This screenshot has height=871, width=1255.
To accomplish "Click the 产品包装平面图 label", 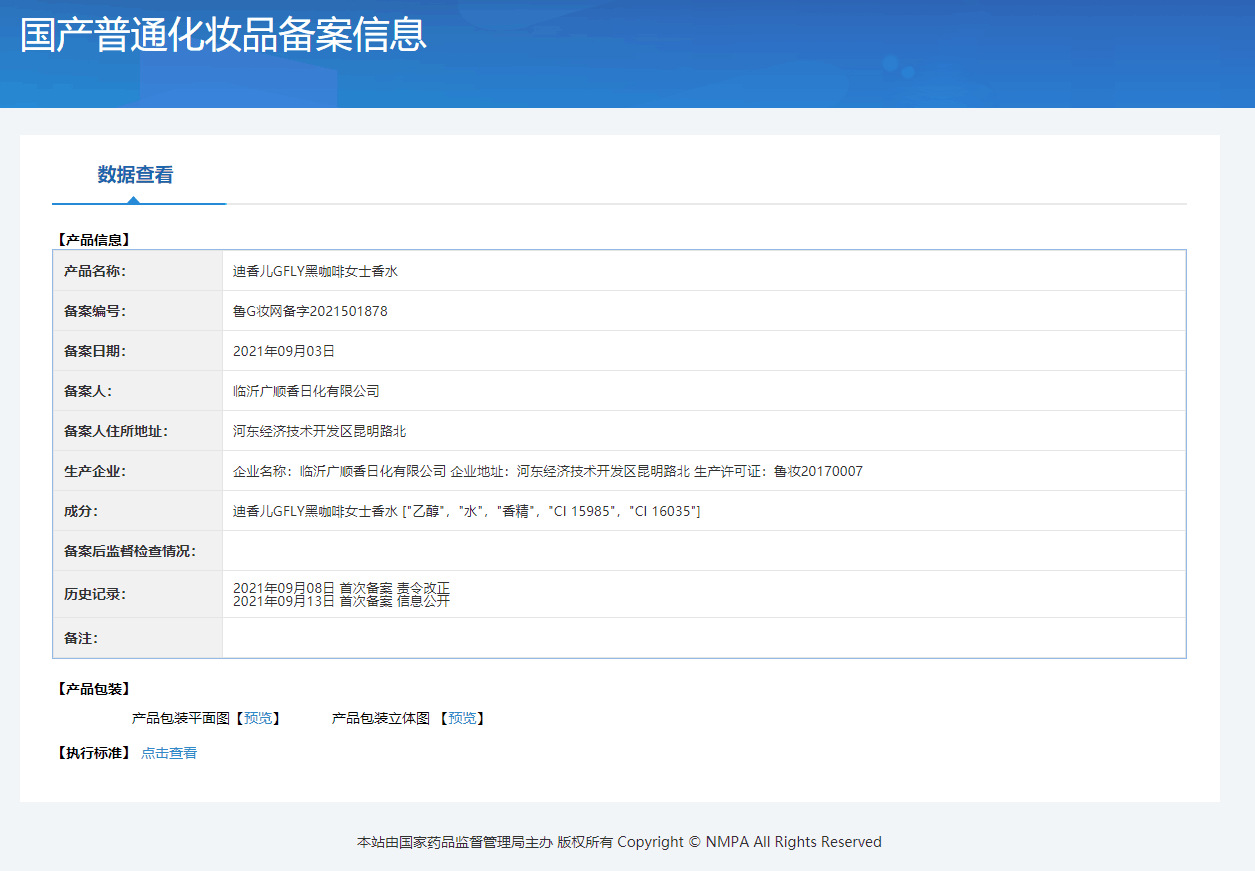I will 181,718.
